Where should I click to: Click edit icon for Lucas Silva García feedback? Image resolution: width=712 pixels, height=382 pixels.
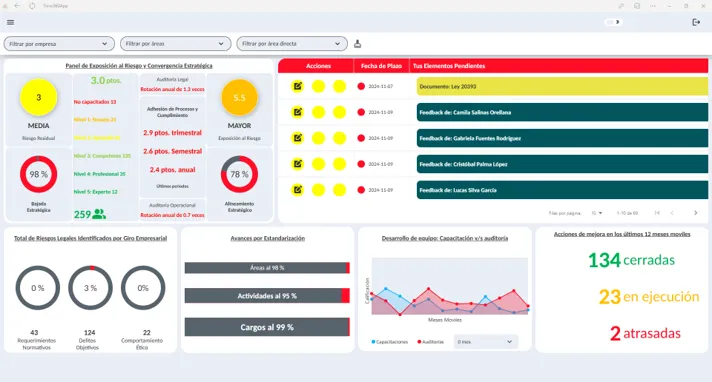pyautogui.click(x=297, y=190)
